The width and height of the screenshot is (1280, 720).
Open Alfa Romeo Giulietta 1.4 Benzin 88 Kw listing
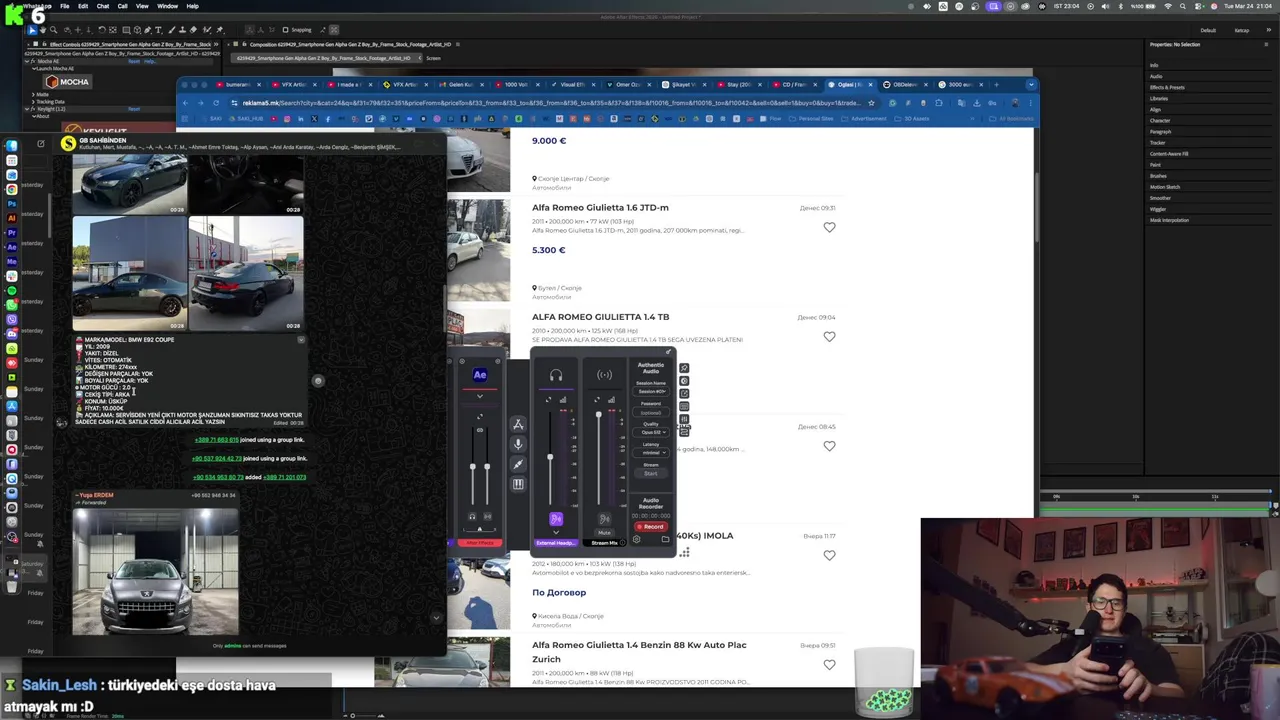coord(639,652)
